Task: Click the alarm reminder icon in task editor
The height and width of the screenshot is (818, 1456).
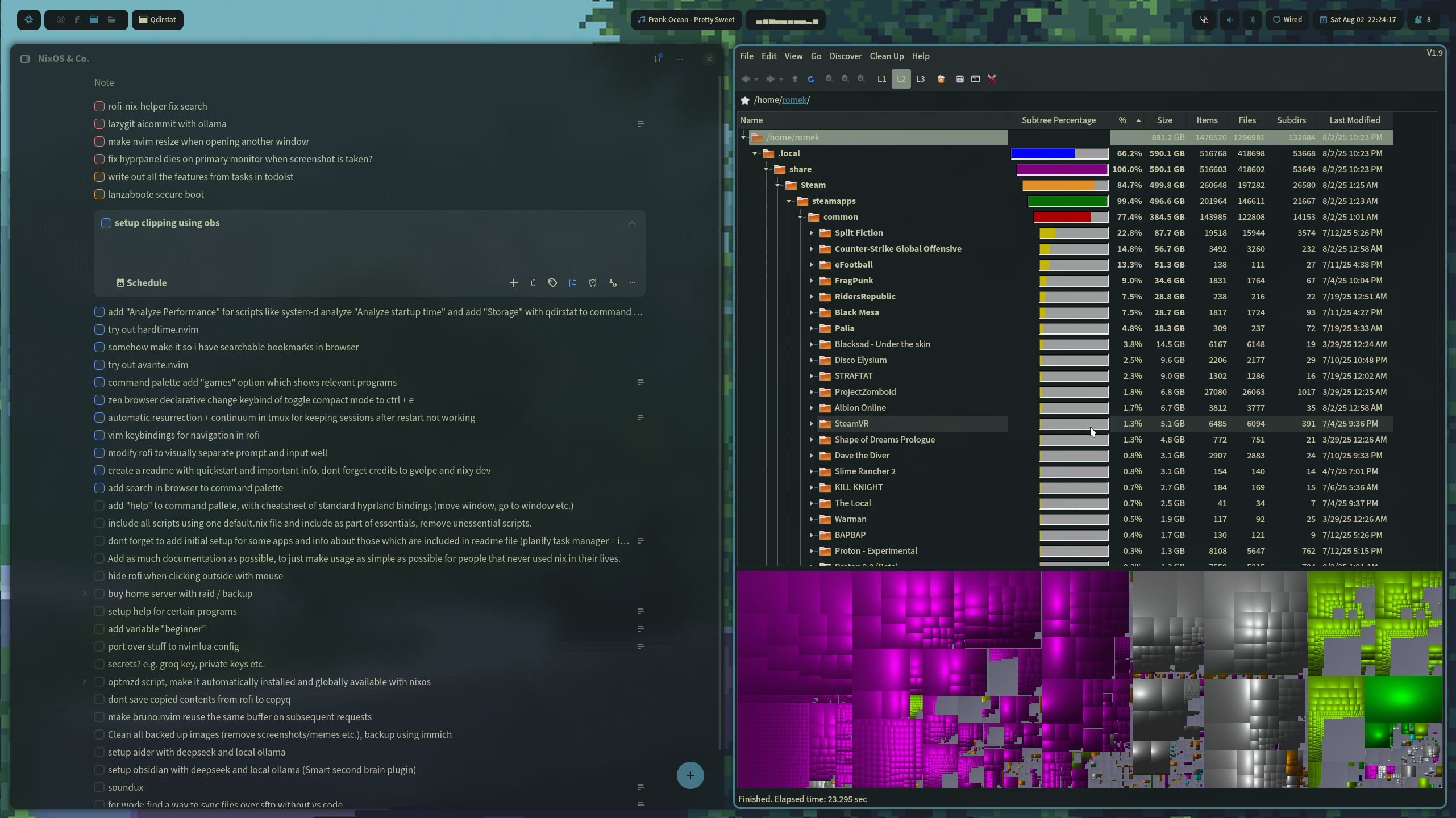Action: click(x=593, y=283)
